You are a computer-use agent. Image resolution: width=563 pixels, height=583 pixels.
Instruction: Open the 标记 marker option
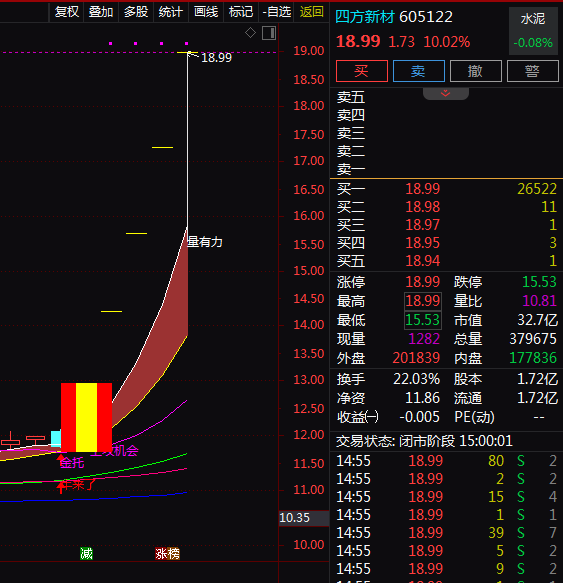[x=241, y=12]
